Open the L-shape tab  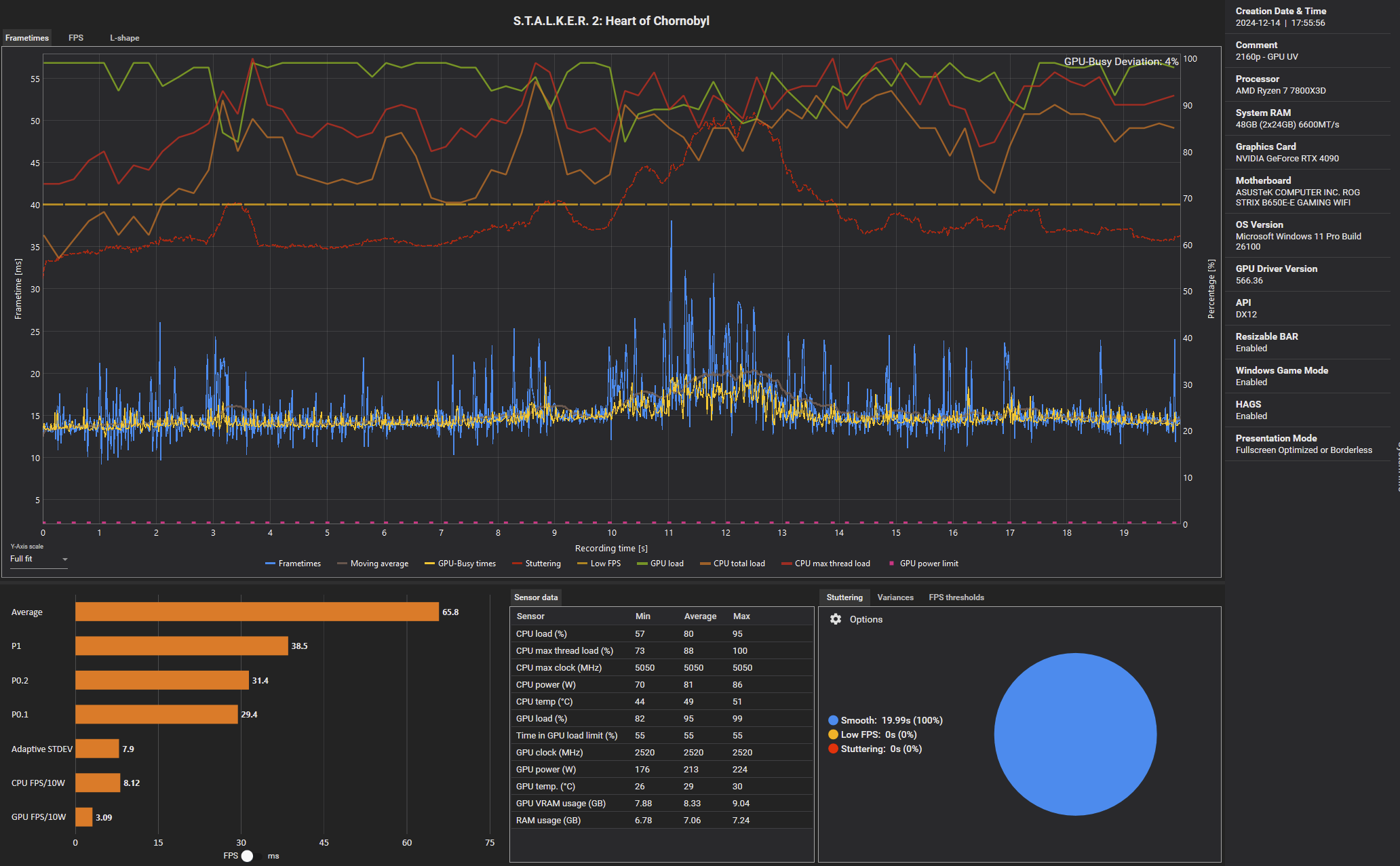pos(125,38)
